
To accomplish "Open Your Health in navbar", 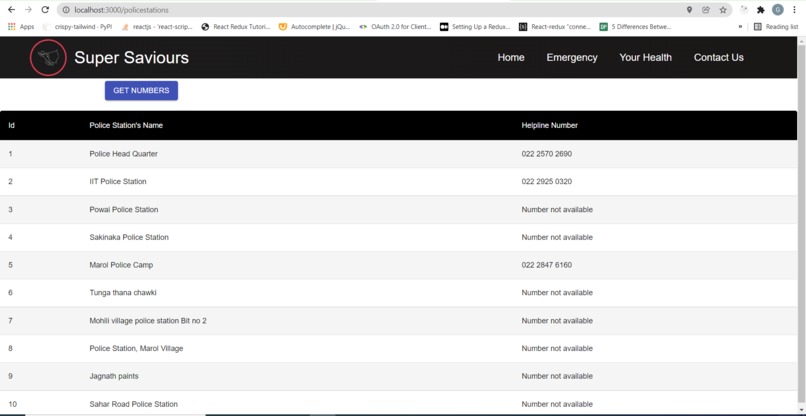I will click(645, 58).
